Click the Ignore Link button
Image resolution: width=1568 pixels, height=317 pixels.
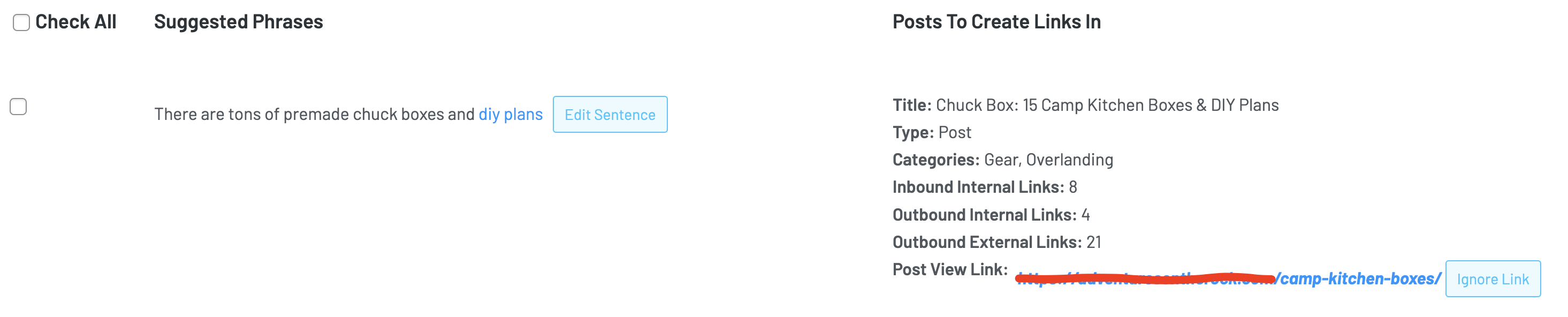[1493, 278]
